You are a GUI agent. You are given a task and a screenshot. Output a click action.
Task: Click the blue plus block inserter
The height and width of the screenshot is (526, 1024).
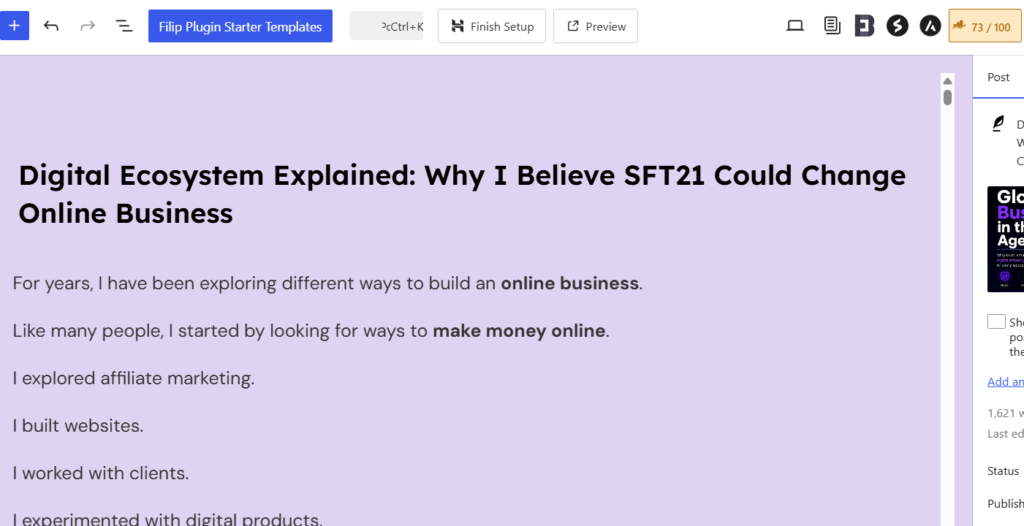[14, 26]
